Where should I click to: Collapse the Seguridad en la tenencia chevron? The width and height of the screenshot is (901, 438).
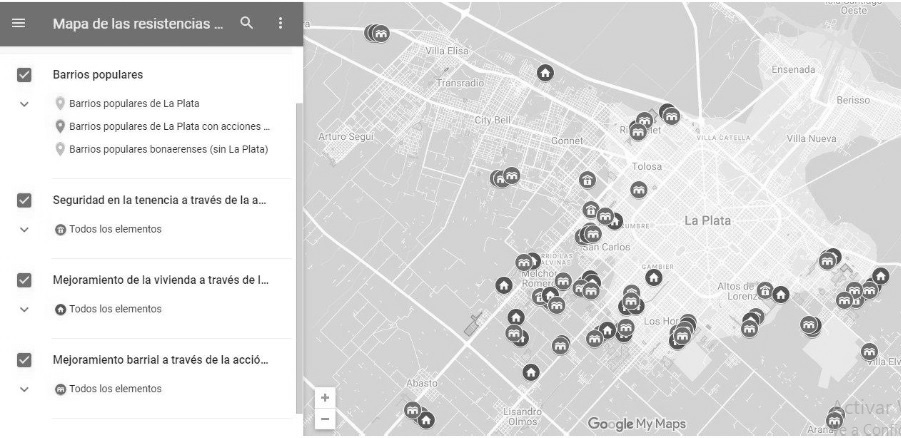(25, 229)
